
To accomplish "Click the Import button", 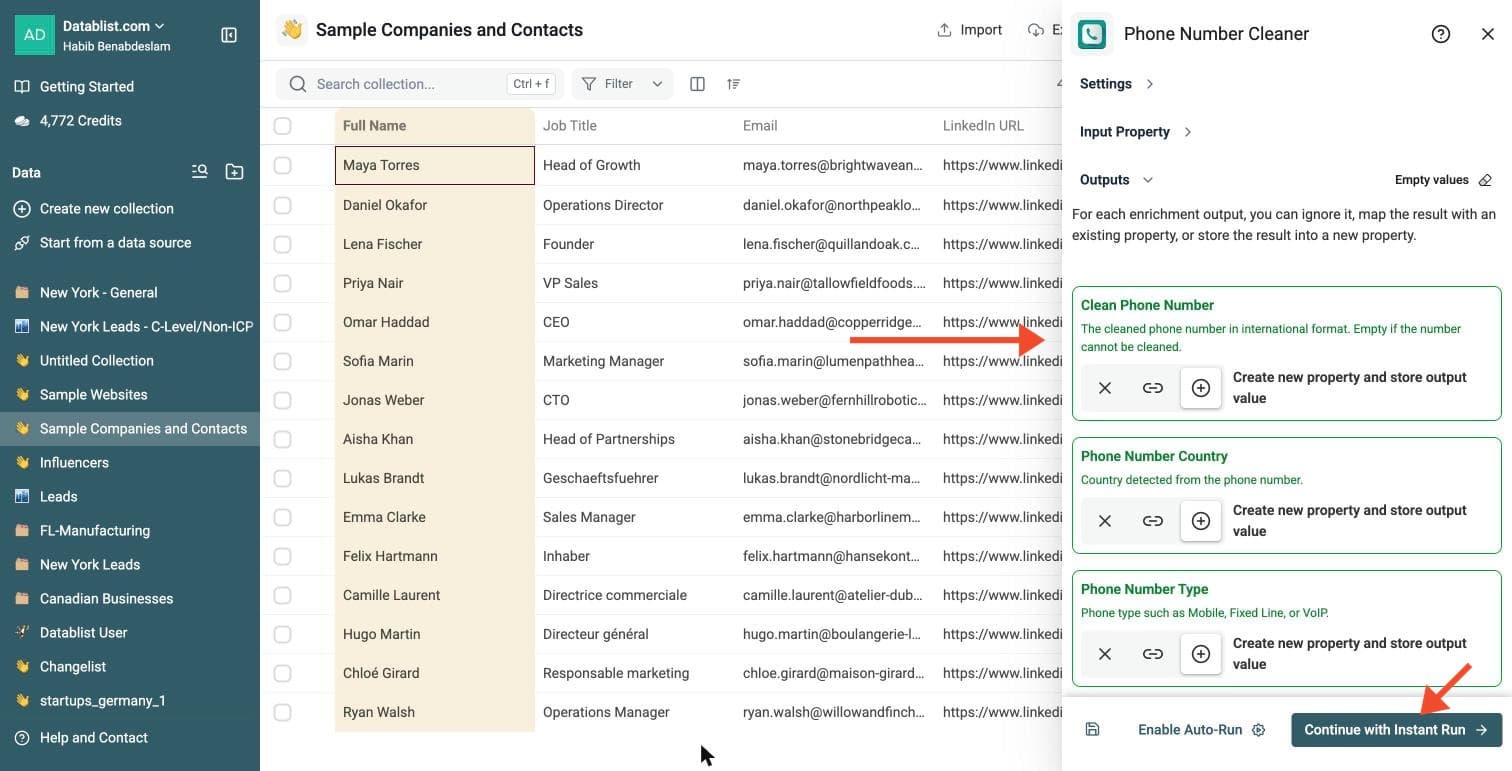I will 969,30.
